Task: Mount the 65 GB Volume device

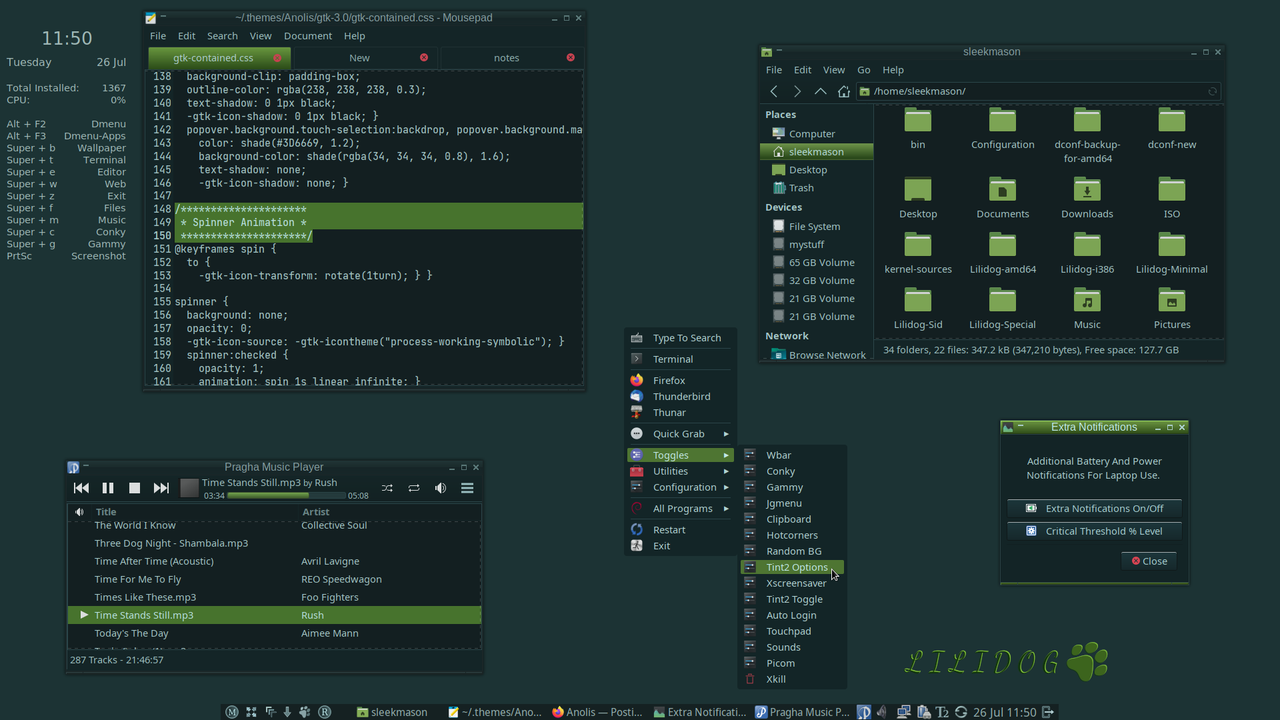Action: (816, 262)
